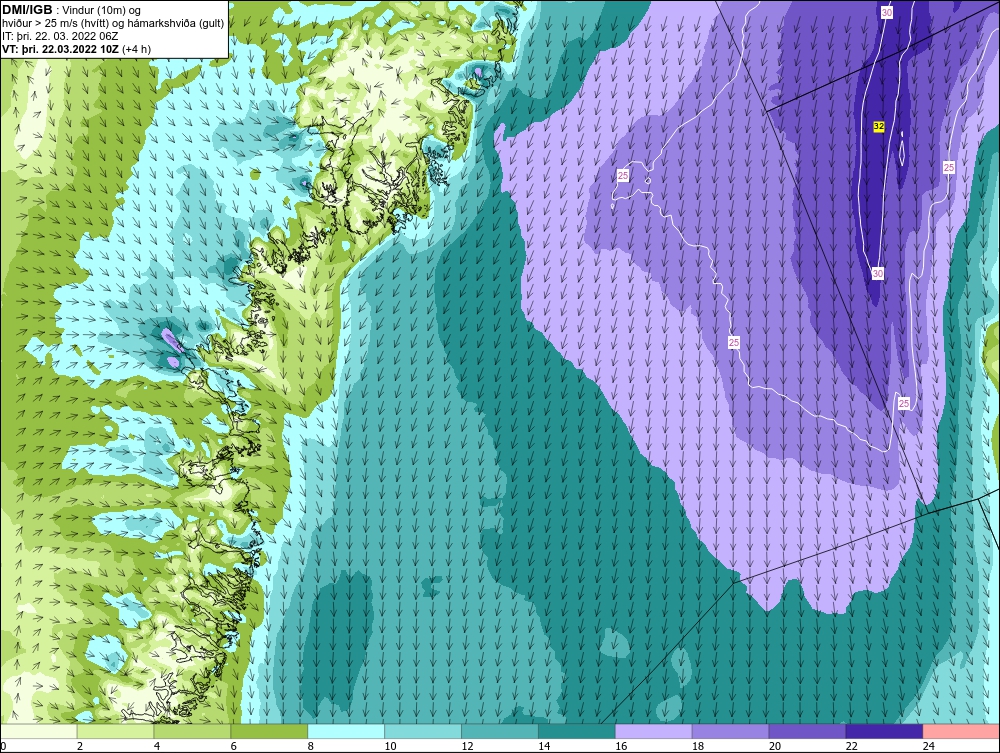Click the legend scale value 0
1000x753 pixels.
(x=3, y=746)
